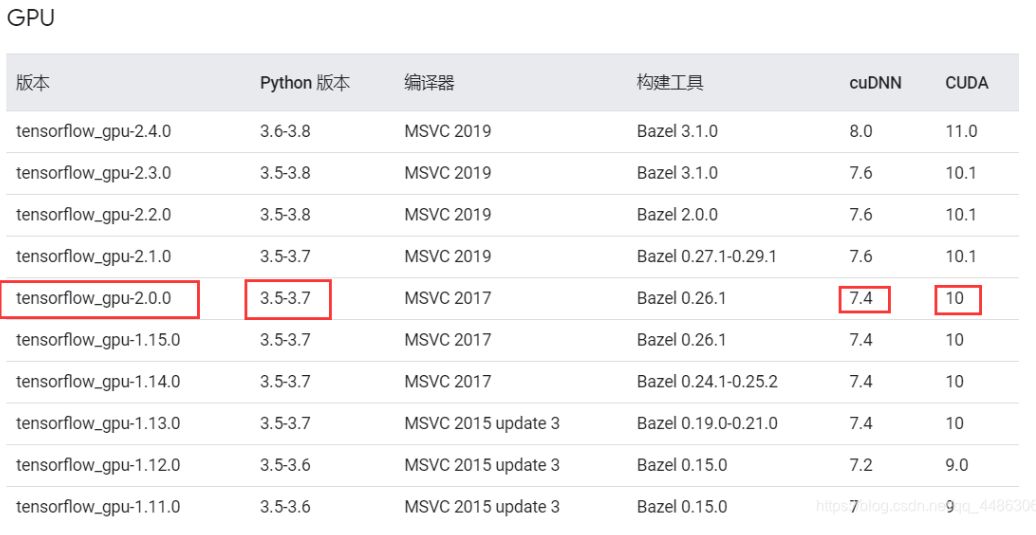Click Python 3.6-3.8 for tensorflow_gpu-2.4.0
The image size is (1036, 535).
click(285, 131)
